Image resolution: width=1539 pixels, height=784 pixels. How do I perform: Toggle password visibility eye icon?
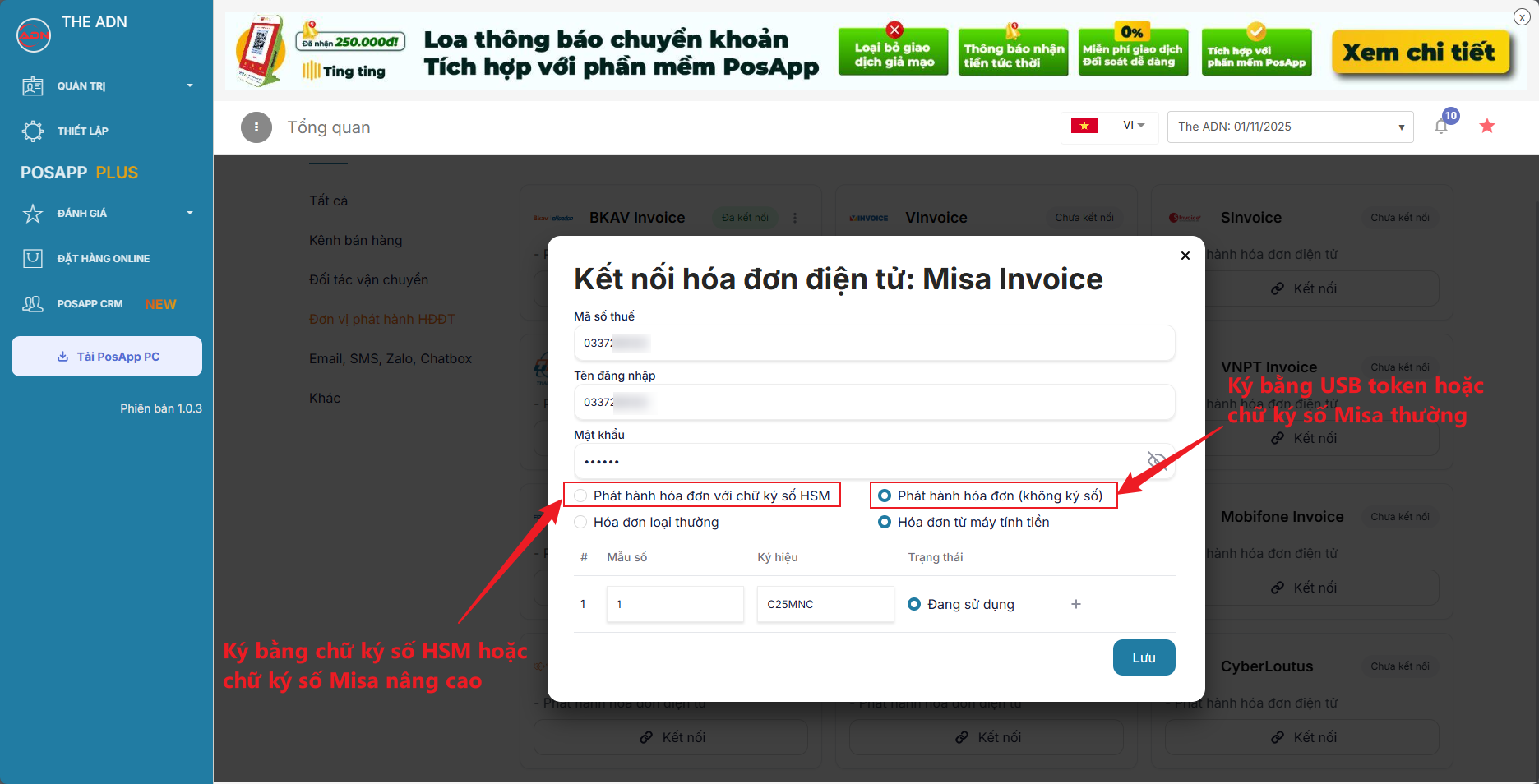pos(1157,460)
